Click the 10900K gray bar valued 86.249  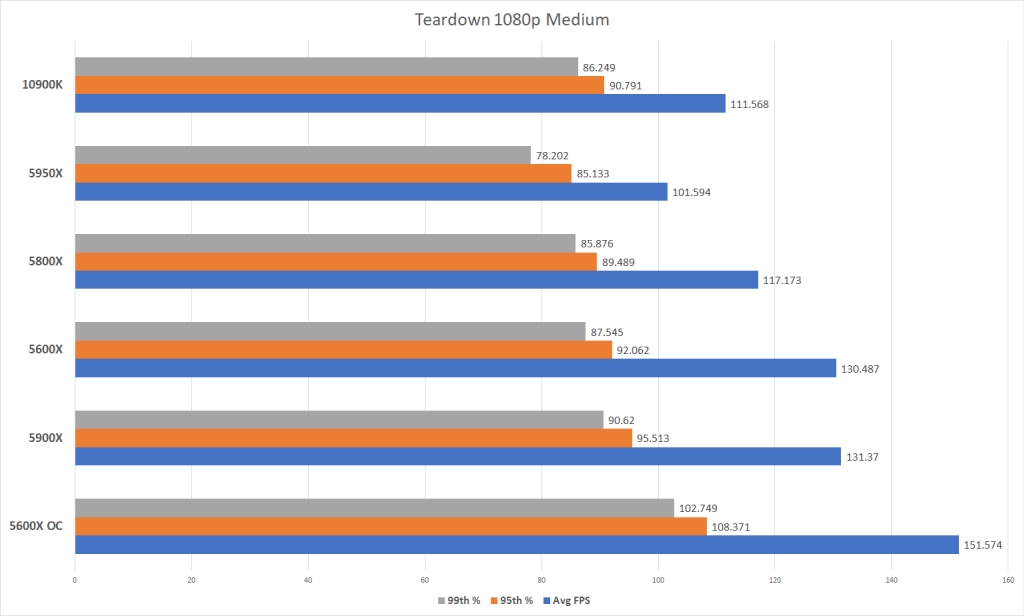click(x=327, y=67)
